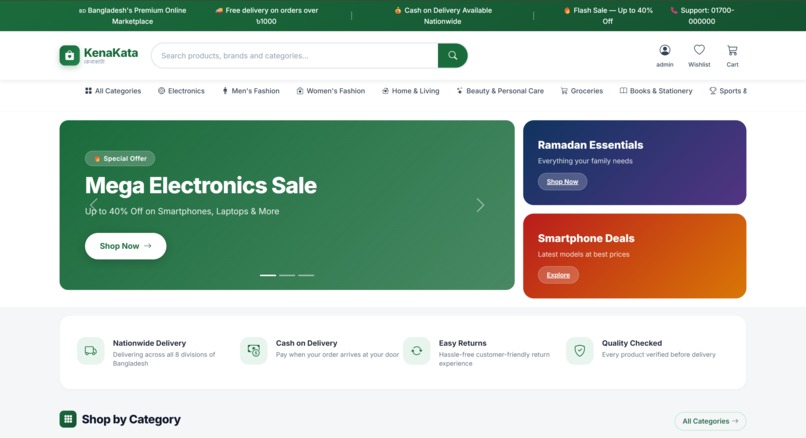
Task: Click 'Latest models at best prices' text
Action: tap(583, 254)
